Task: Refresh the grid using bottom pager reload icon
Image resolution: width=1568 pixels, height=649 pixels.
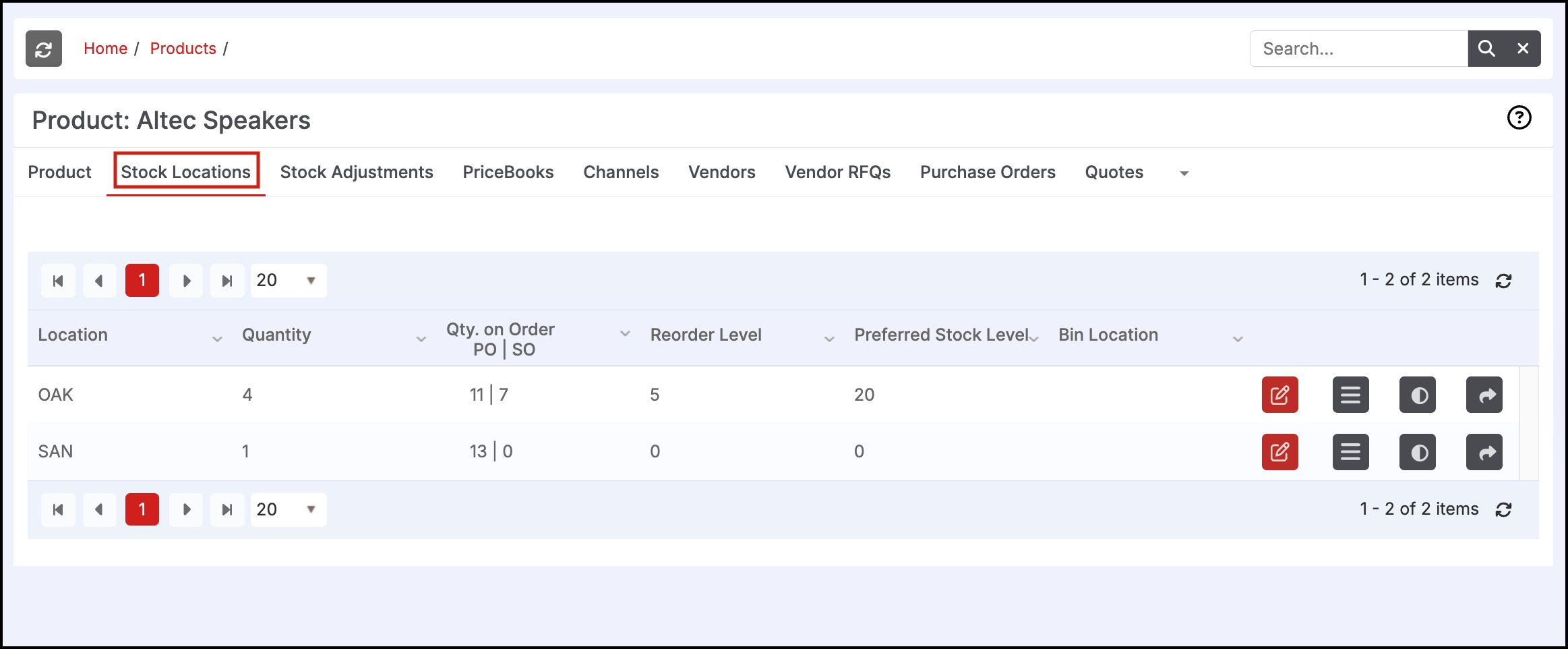Action: tap(1503, 510)
